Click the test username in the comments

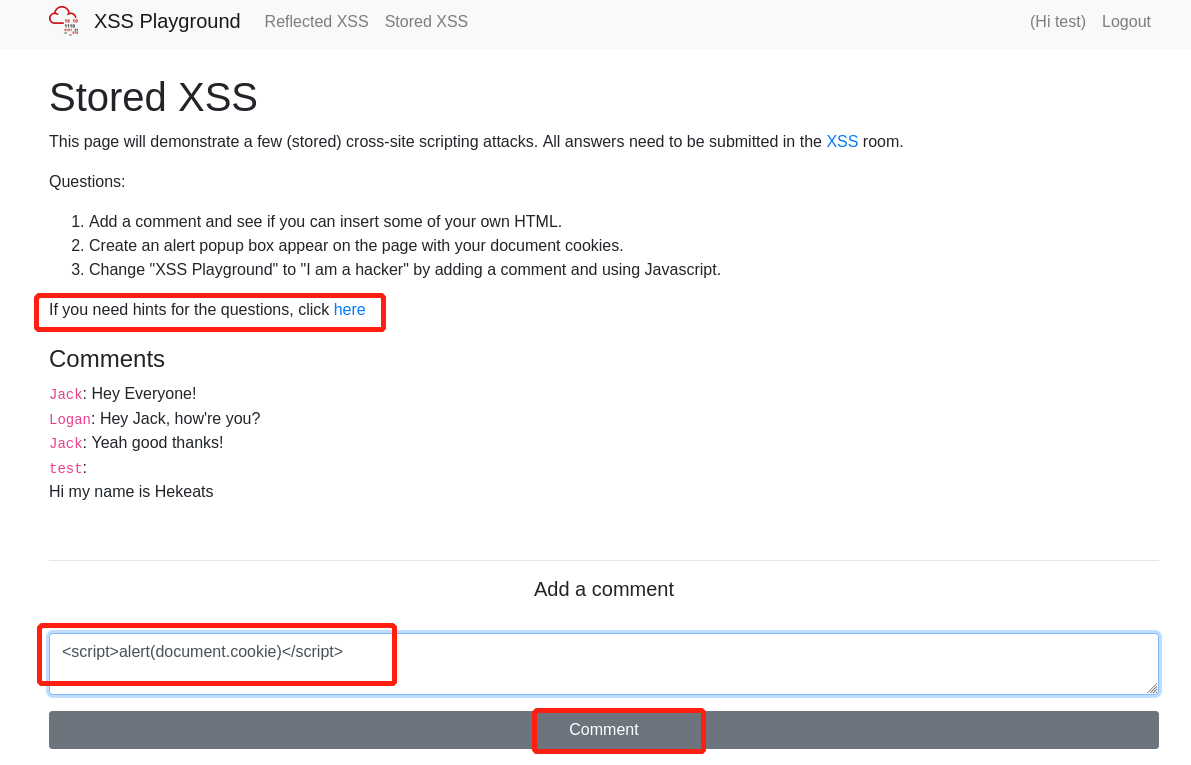pyautogui.click(x=65, y=468)
